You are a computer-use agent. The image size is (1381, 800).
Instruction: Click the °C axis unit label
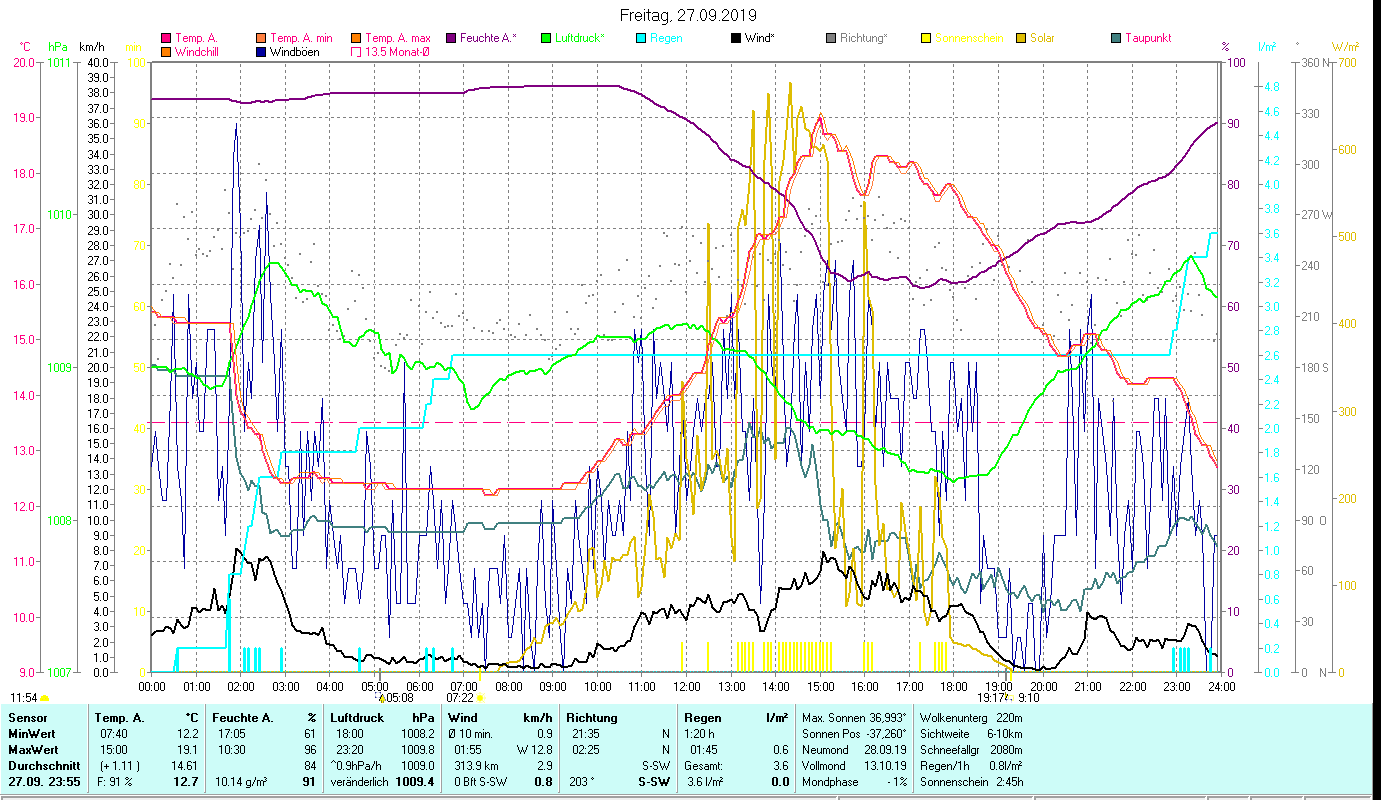[25, 47]
